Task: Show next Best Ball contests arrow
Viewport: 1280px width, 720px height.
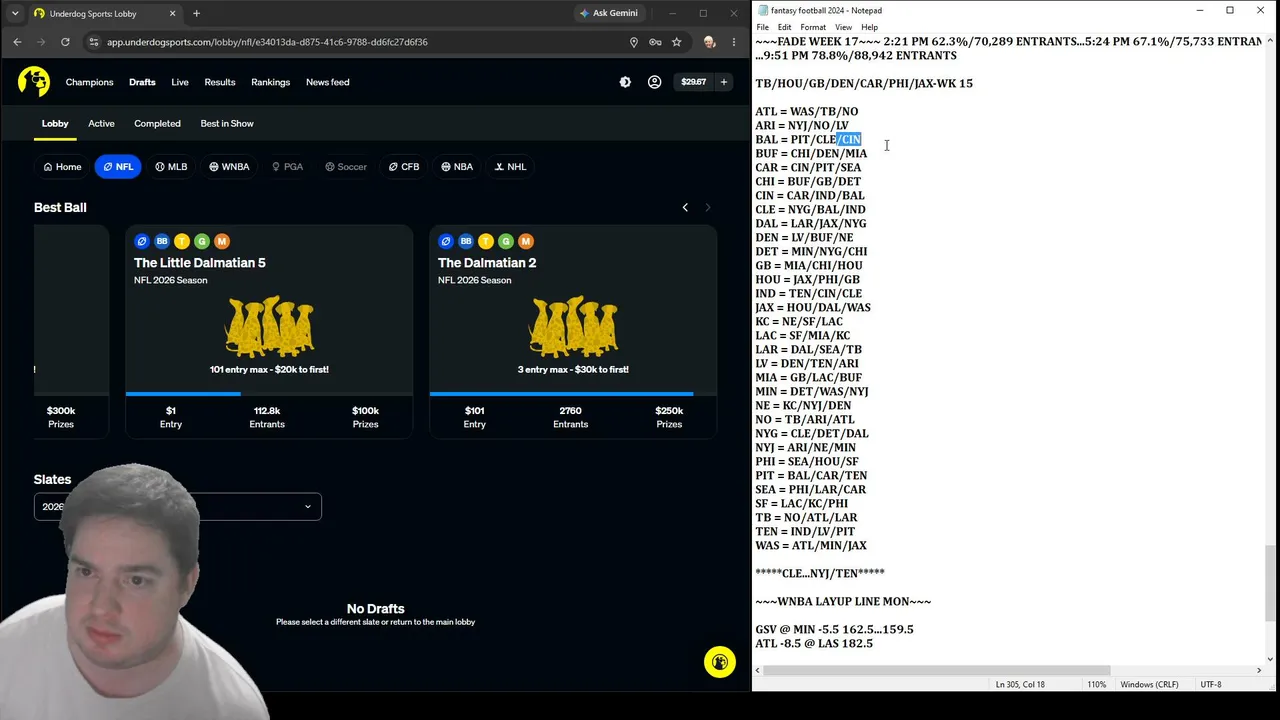Action: [708, 207]
